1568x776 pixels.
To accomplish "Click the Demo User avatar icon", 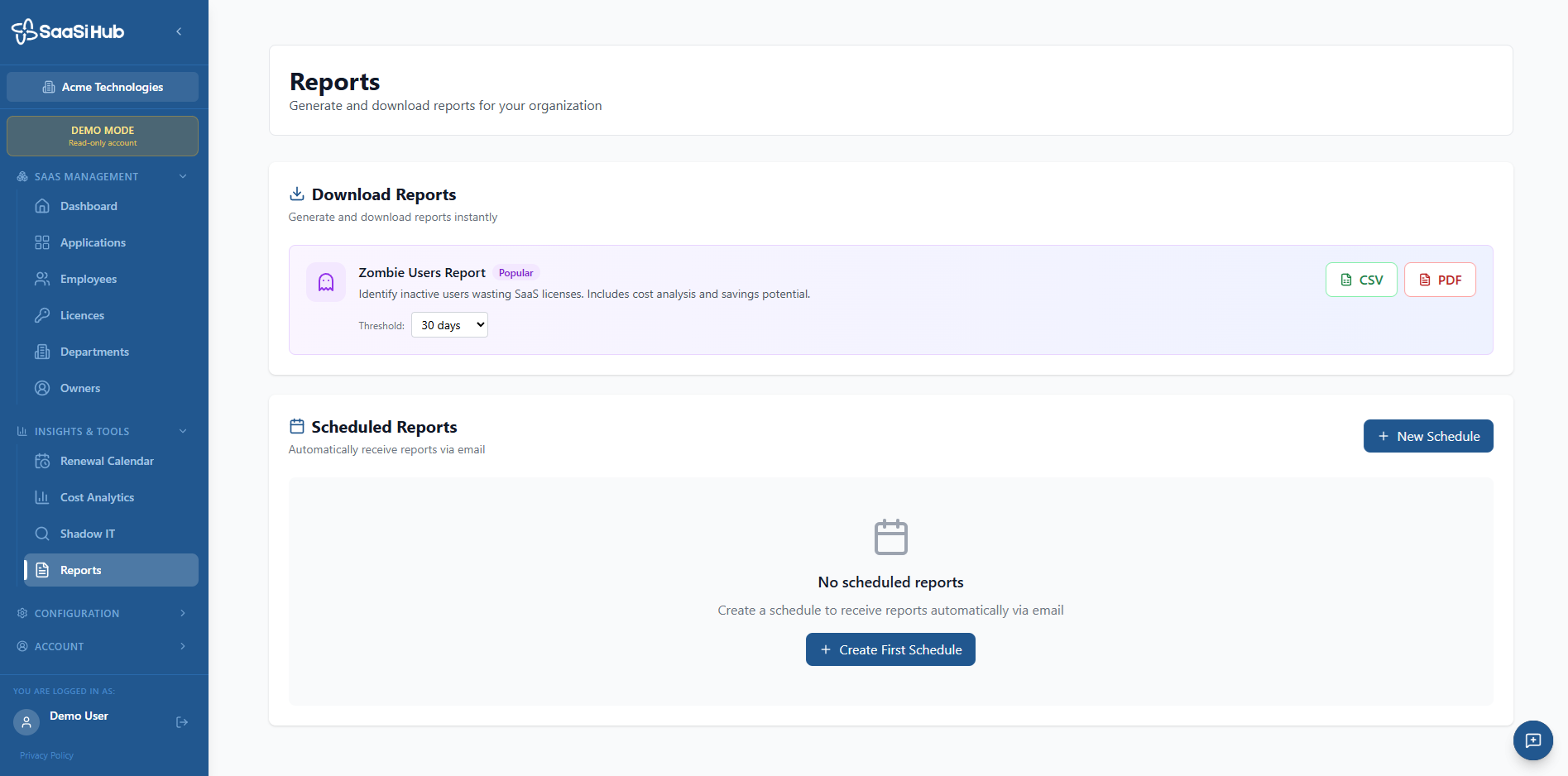I will 26,722.
